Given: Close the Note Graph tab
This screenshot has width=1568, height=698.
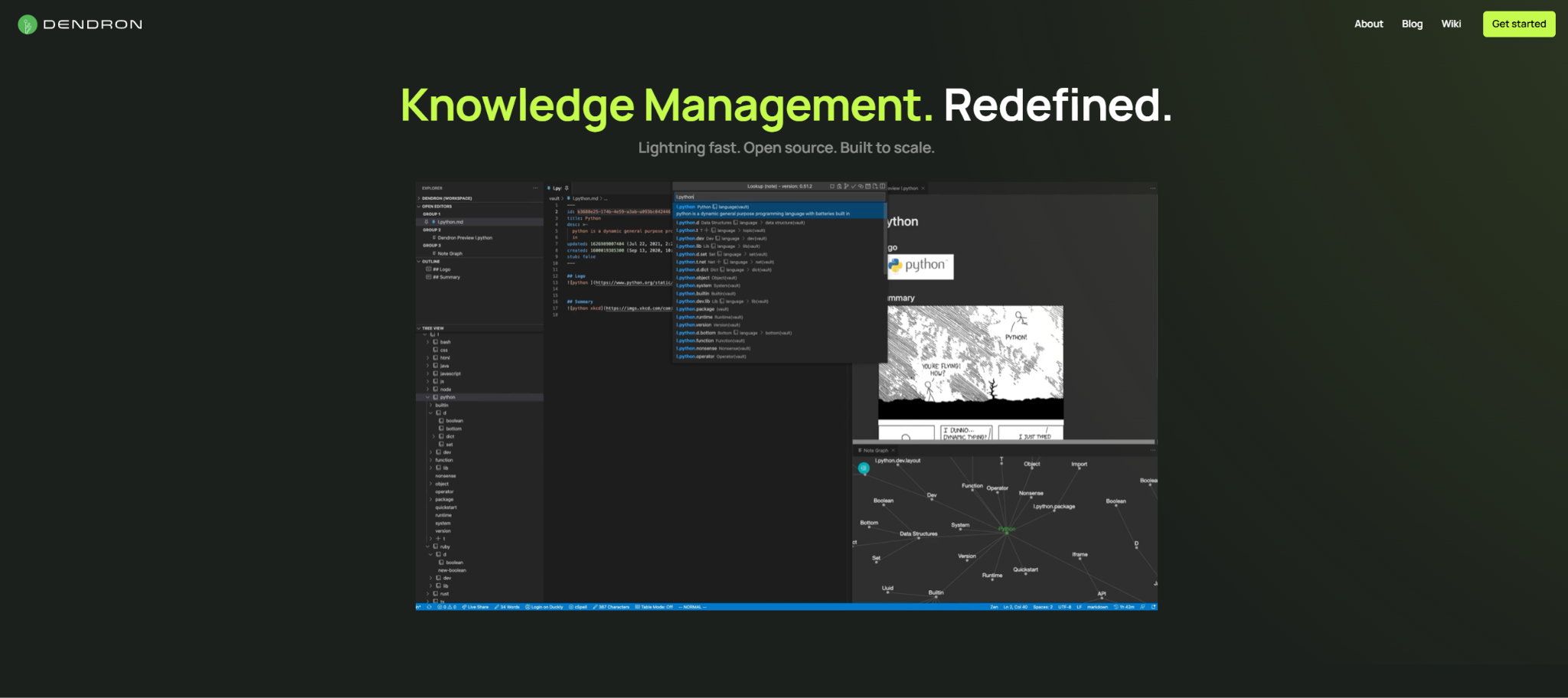Looking at the screenshot, I should pyautogui.click(x=893, y=451).
